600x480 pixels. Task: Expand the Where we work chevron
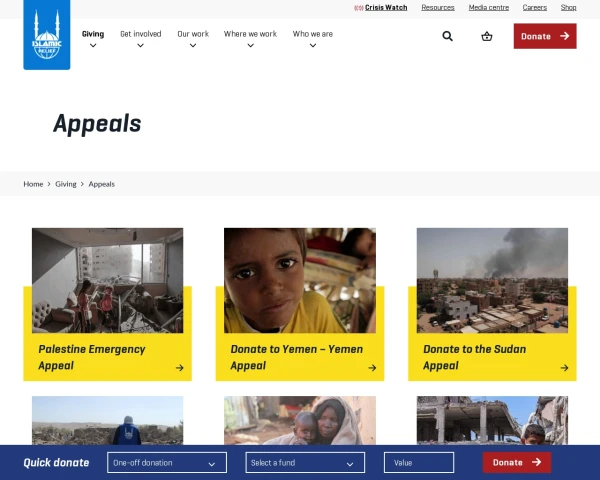pos(250,46)
